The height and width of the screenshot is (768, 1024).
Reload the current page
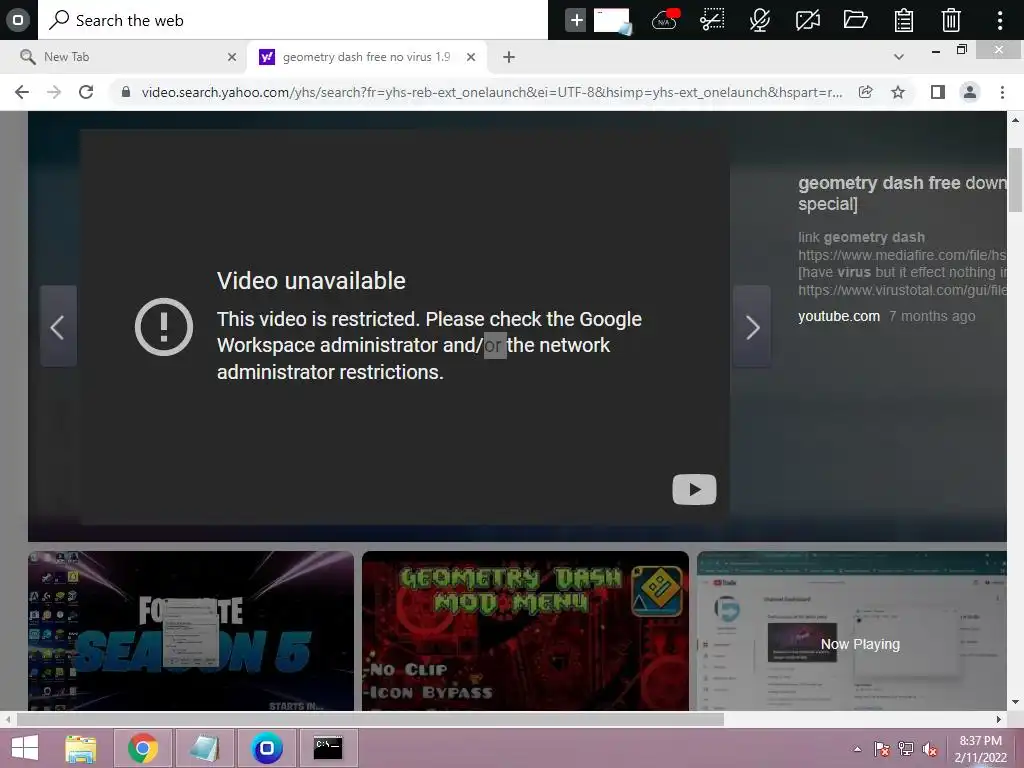[86, 92]
